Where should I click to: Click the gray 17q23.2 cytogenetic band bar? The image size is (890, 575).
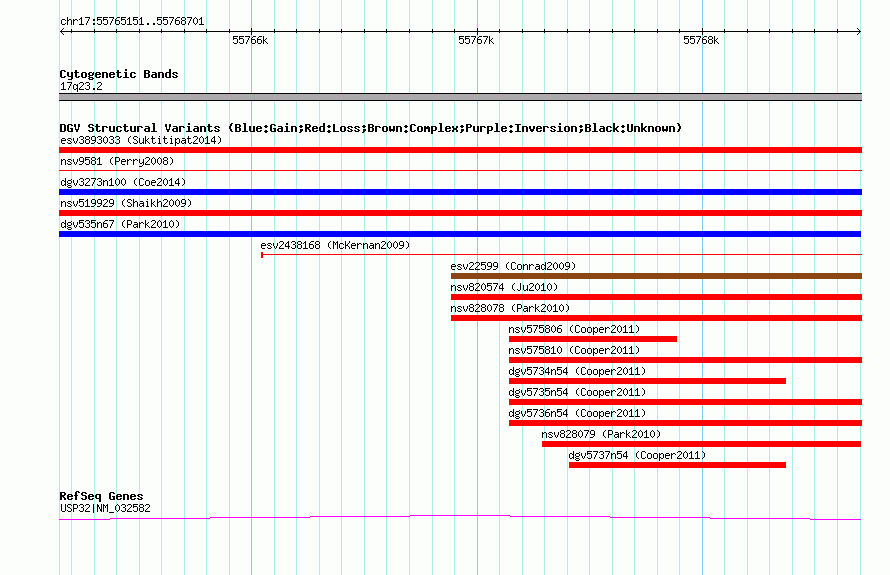460,97
